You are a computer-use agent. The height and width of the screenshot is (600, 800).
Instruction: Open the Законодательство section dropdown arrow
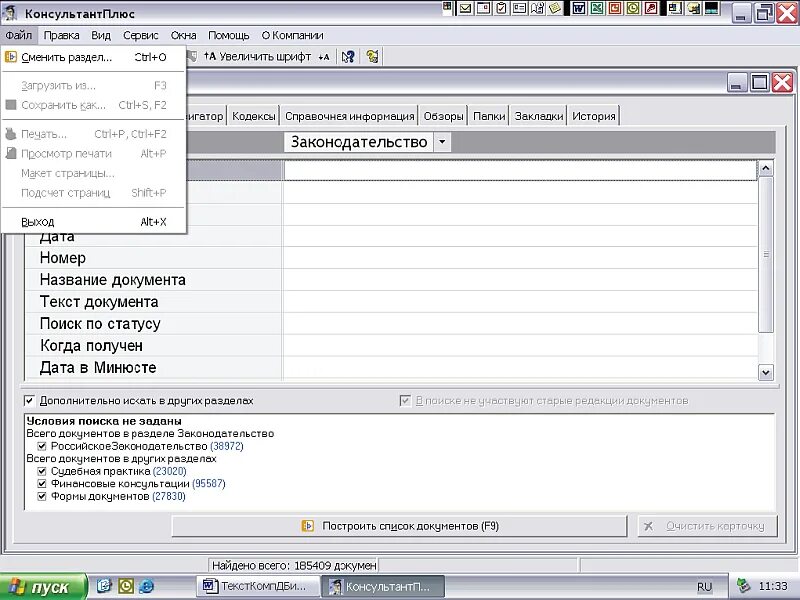442,142
